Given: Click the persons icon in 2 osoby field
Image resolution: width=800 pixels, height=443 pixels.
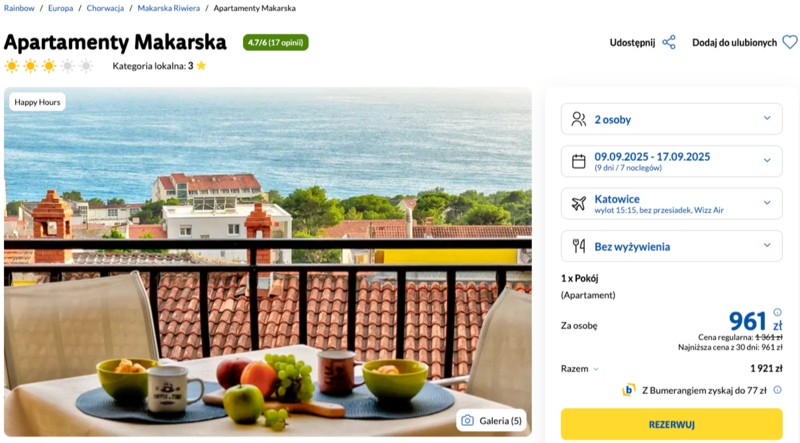Looking at the screenshot, I should pyautogui.click(x=579, y=119).
